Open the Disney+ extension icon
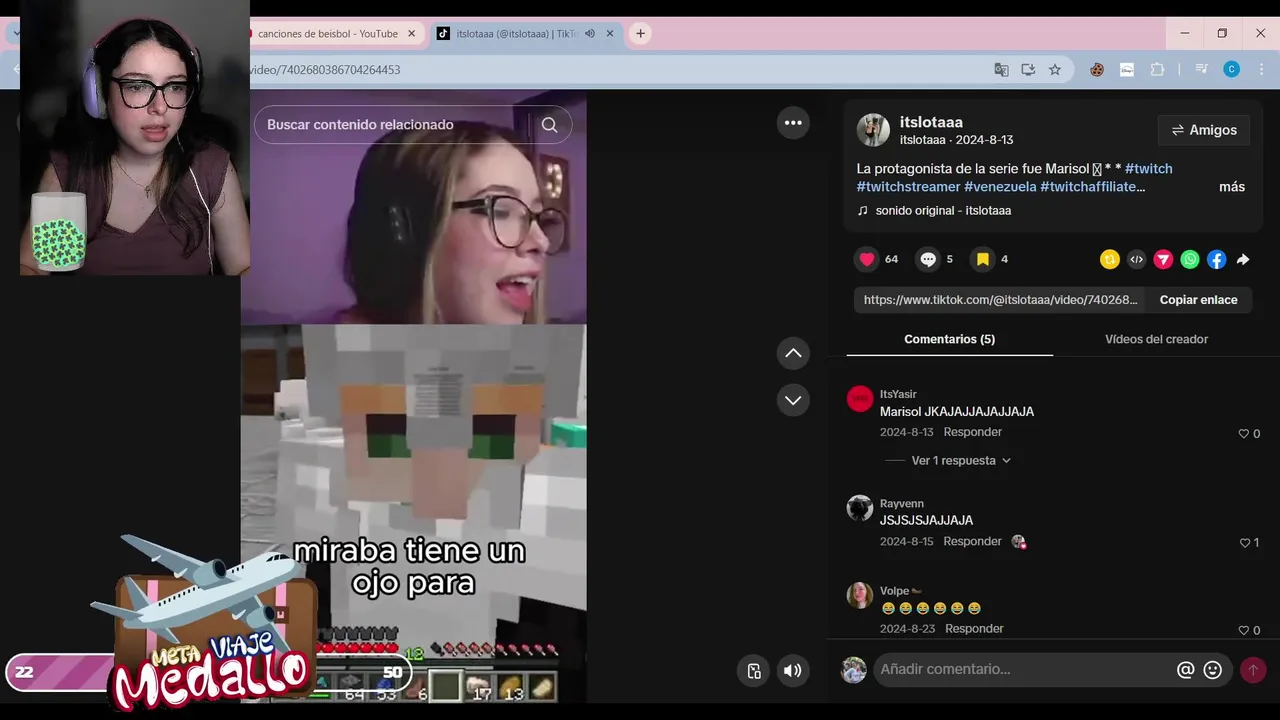The width and height of the screenshot is (1280, 720). pos(1127,70)
